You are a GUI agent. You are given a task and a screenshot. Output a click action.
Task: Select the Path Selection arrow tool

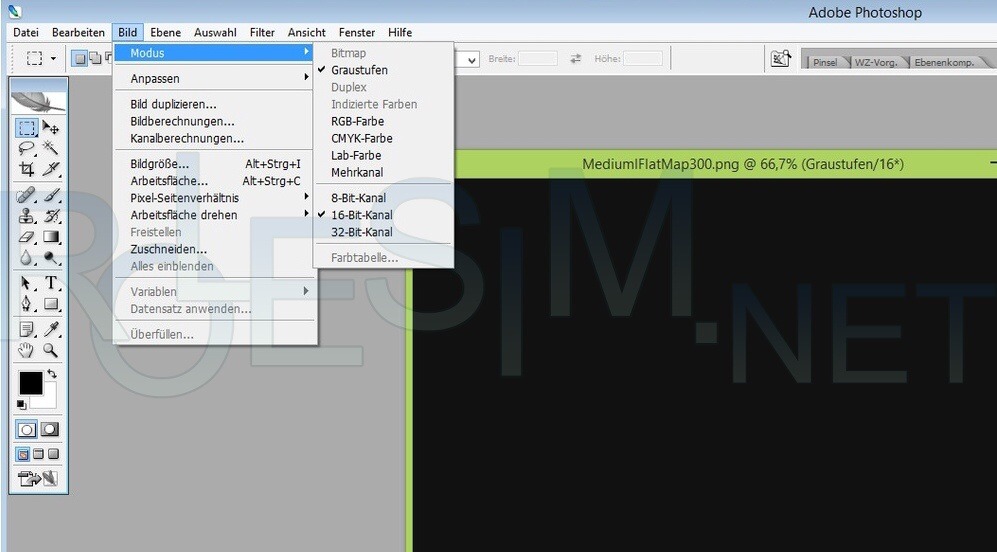(27, 283)
